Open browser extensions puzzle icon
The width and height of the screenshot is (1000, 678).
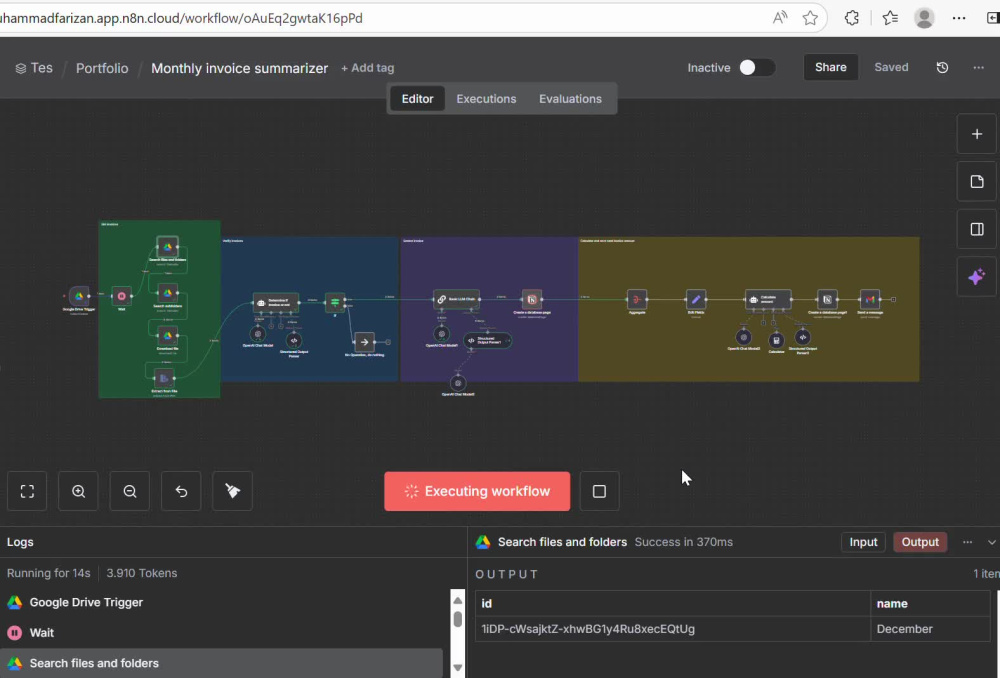(x=851, y=18)
